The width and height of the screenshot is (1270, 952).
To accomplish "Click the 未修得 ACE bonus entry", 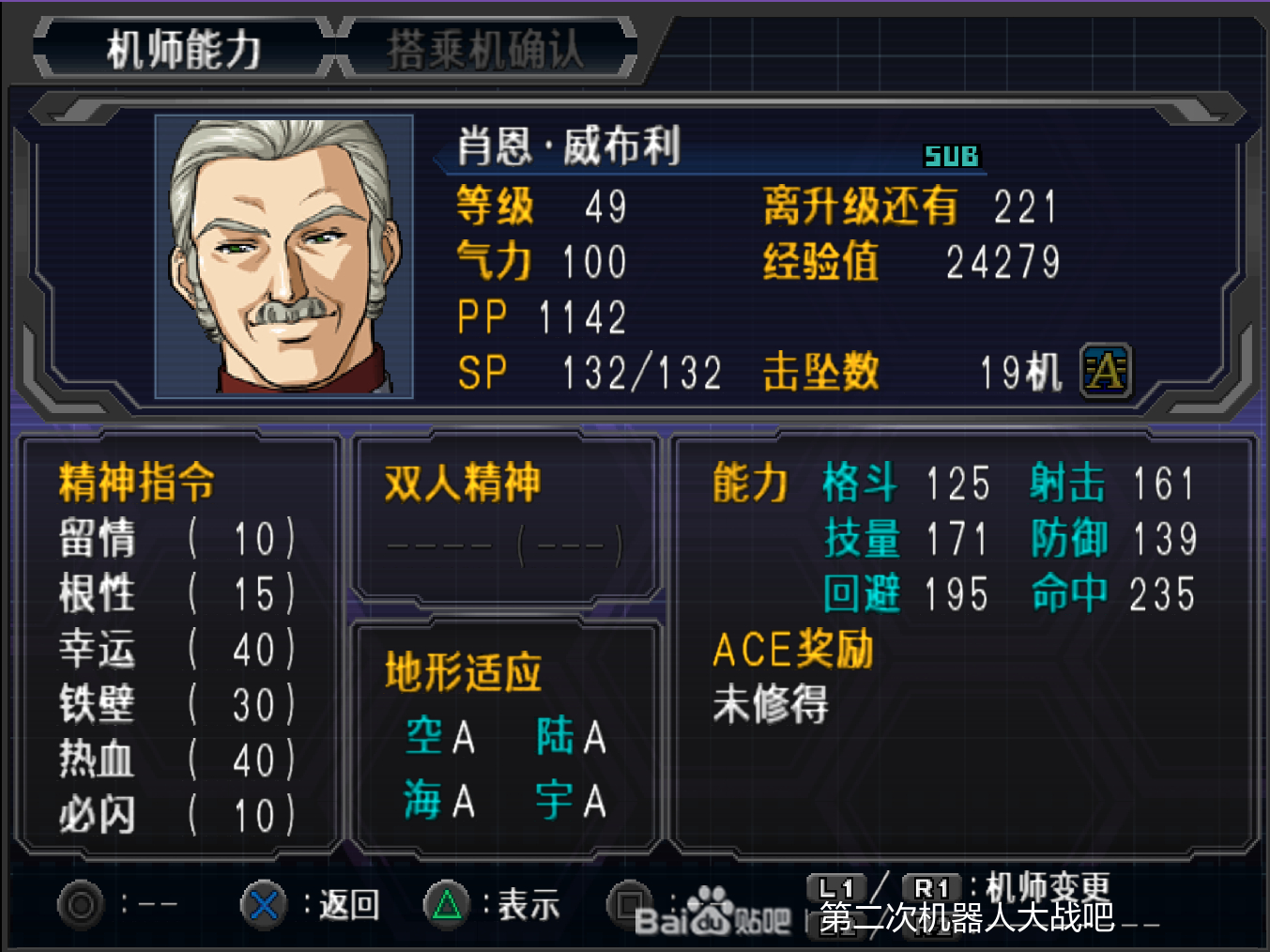I will point(771,704).
